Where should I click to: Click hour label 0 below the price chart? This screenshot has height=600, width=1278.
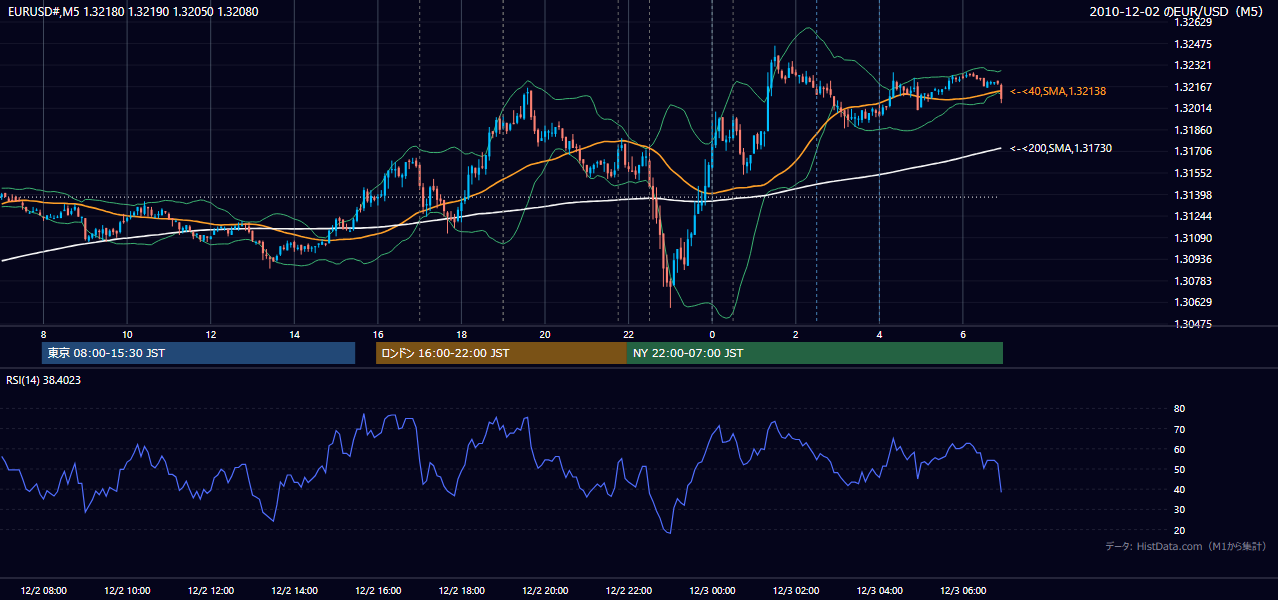tap(712, 334)
